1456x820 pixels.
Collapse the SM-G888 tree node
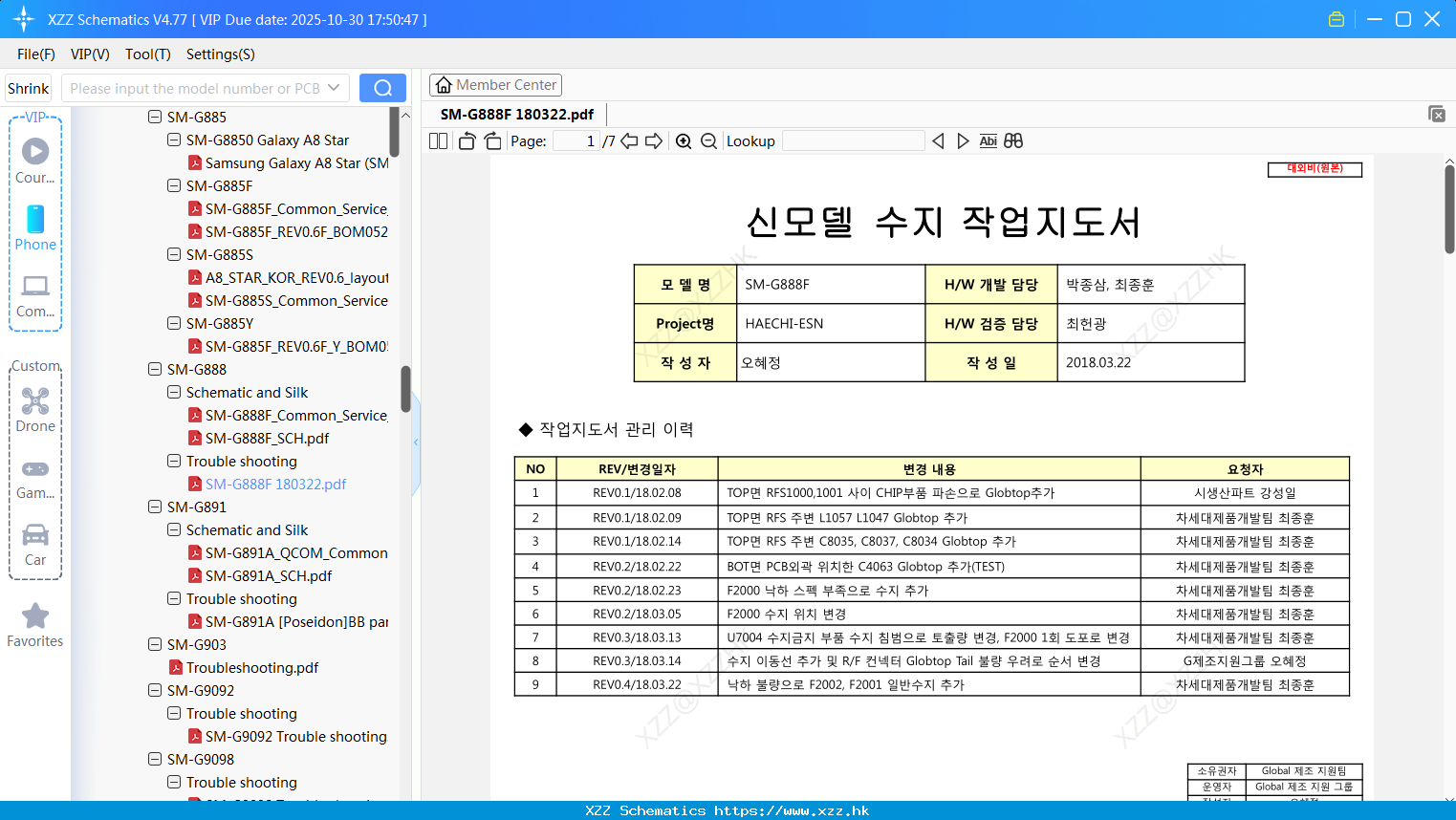point(155,369)
